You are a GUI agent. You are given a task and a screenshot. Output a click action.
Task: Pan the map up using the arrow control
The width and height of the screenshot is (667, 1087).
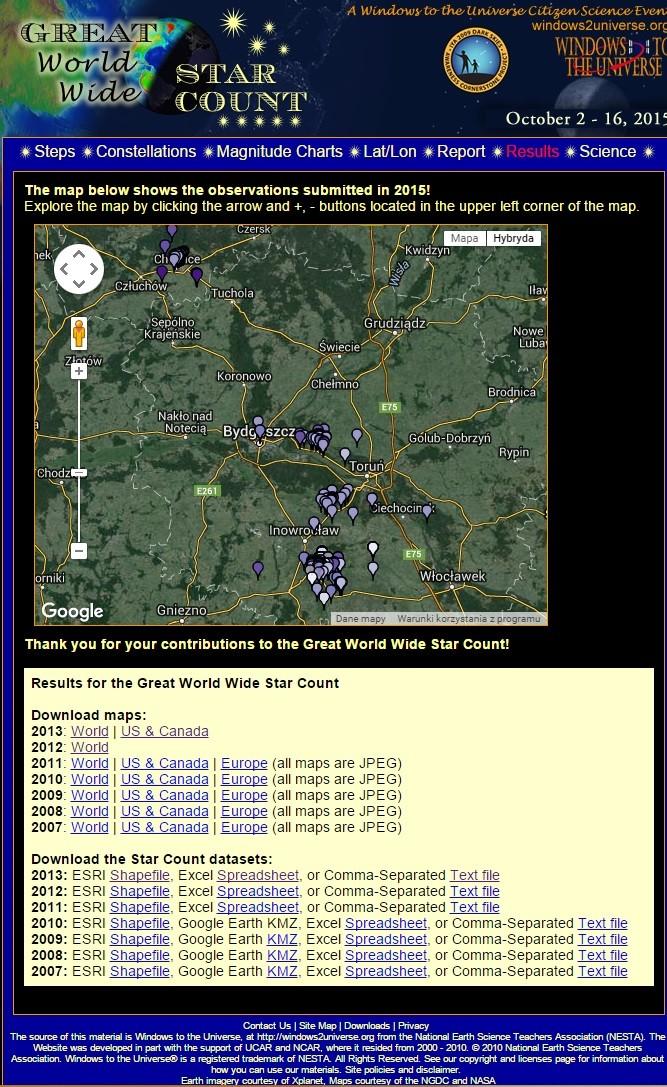click(78, 256)
